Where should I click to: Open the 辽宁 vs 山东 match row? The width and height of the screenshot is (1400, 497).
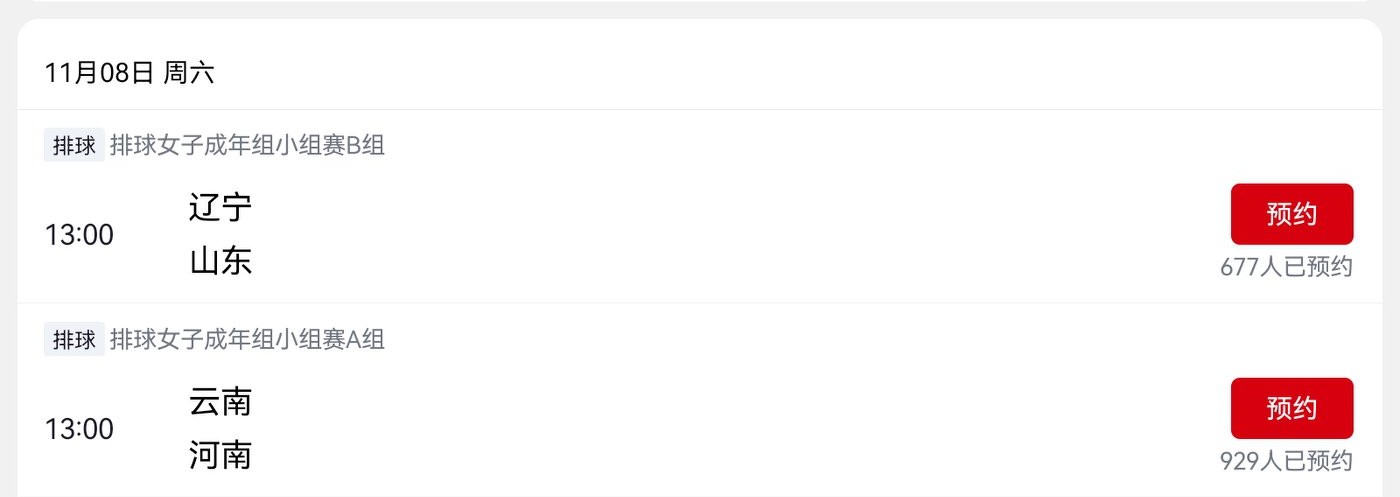click(x=700, y=235)
